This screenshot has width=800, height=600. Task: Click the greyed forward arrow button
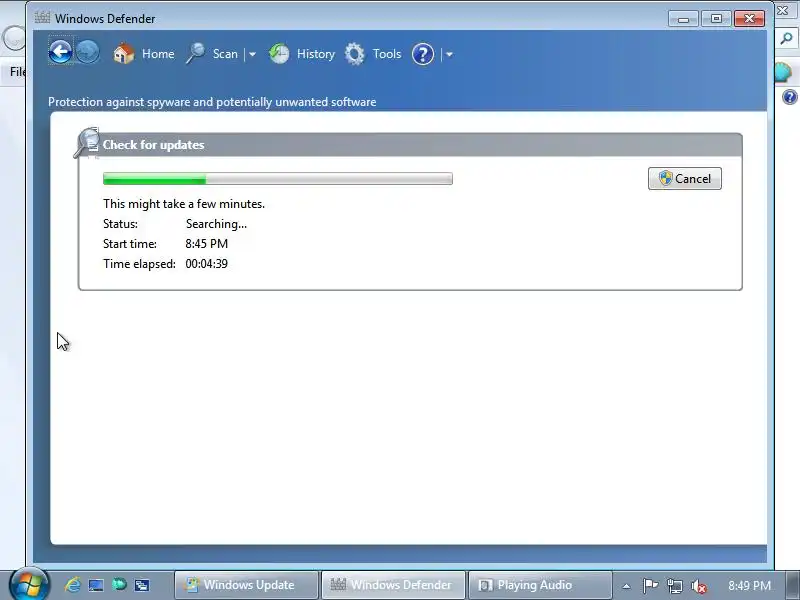88,52
